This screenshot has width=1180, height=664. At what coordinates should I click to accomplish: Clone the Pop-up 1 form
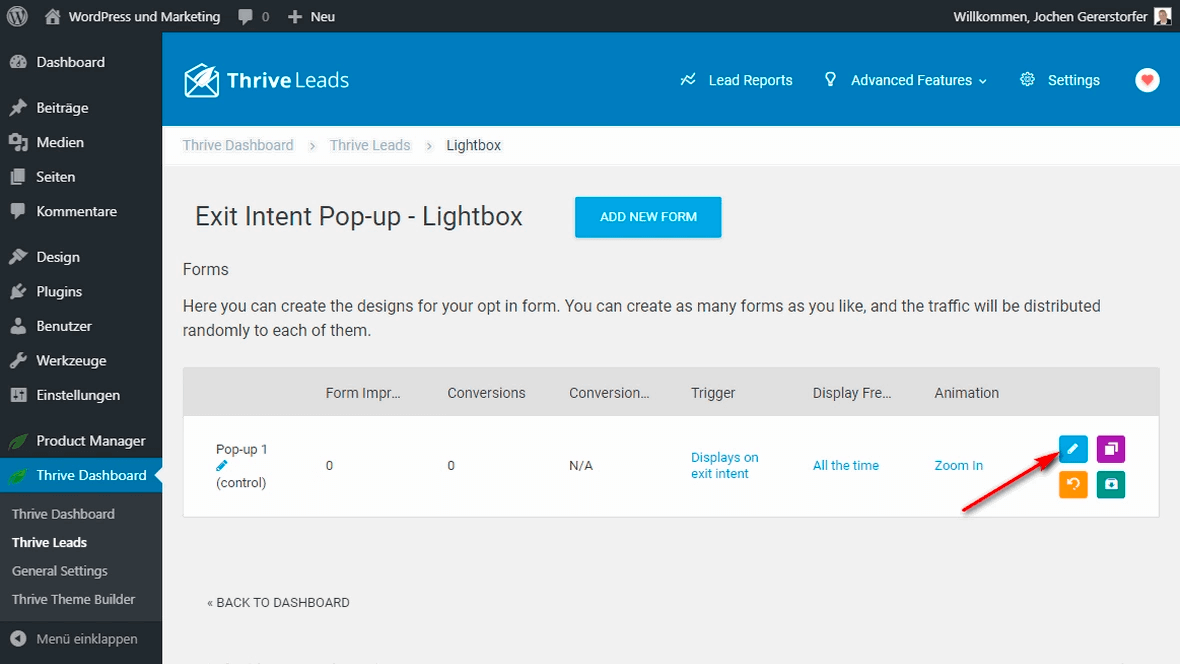(1111, 449)
